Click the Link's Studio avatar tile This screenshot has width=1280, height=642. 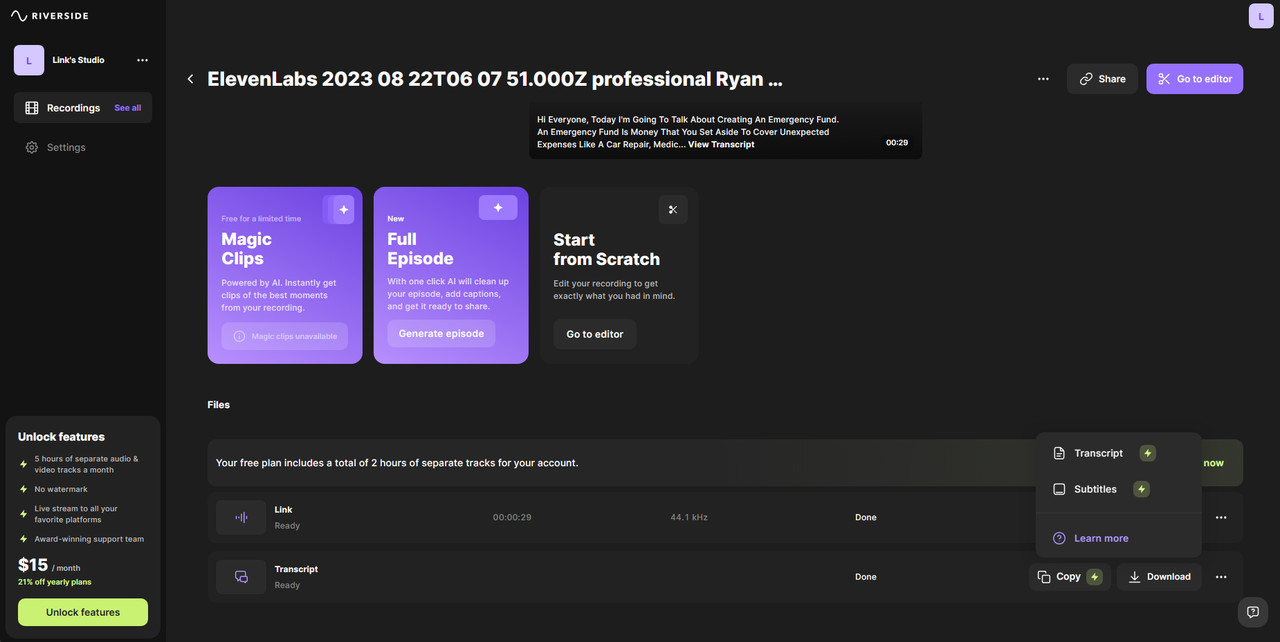click(x=29, y=60)
